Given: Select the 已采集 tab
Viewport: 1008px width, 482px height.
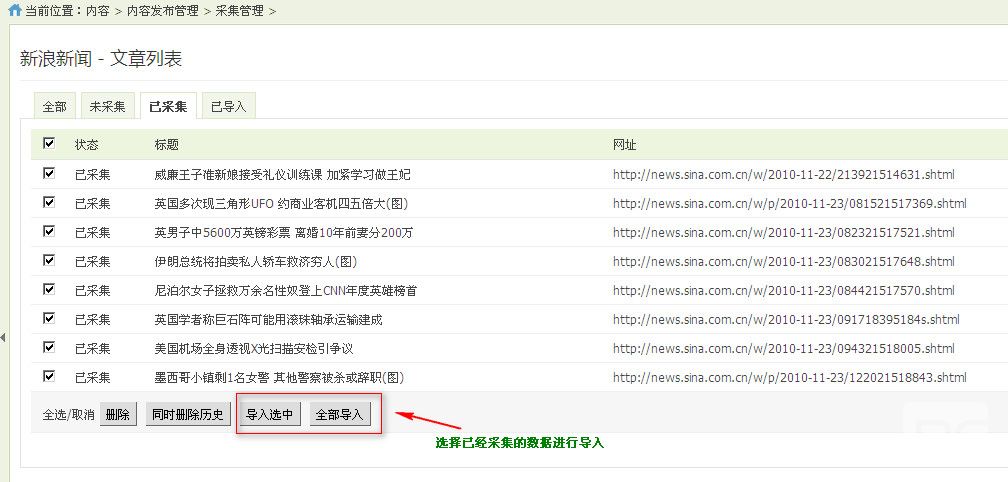Looking at the screenshot, I should pos(167,106).
